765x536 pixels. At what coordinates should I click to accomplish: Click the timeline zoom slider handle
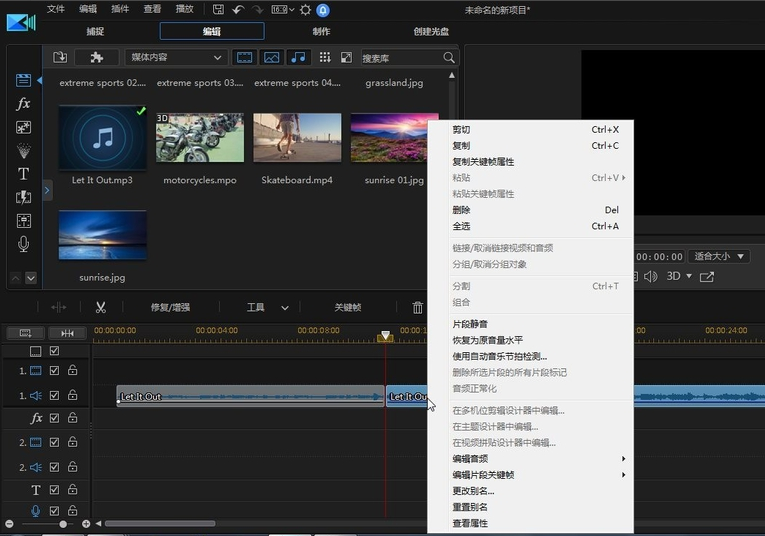(63, 524)
